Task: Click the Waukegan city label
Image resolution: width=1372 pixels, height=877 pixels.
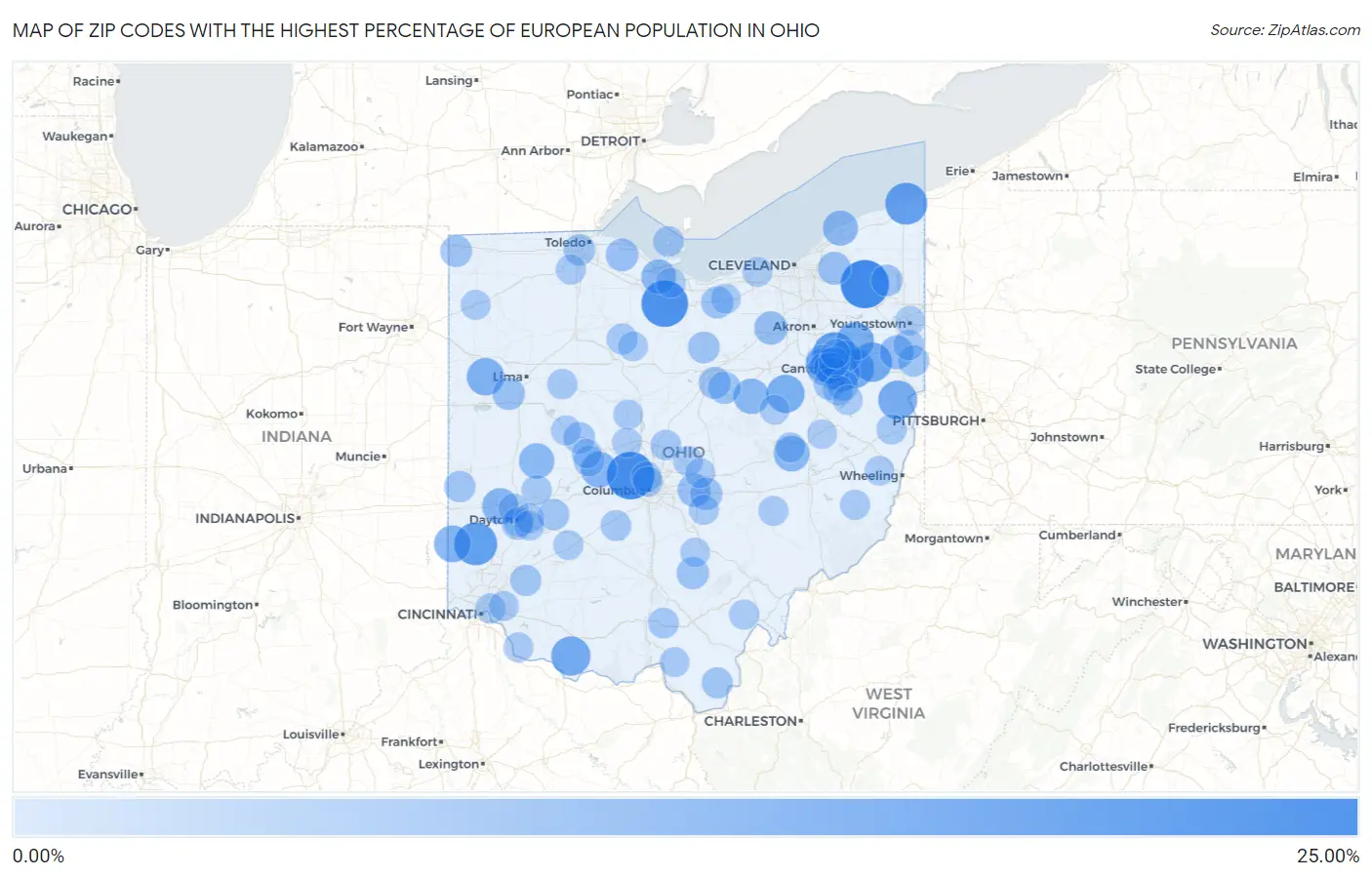Action: [x=74, y=136]
